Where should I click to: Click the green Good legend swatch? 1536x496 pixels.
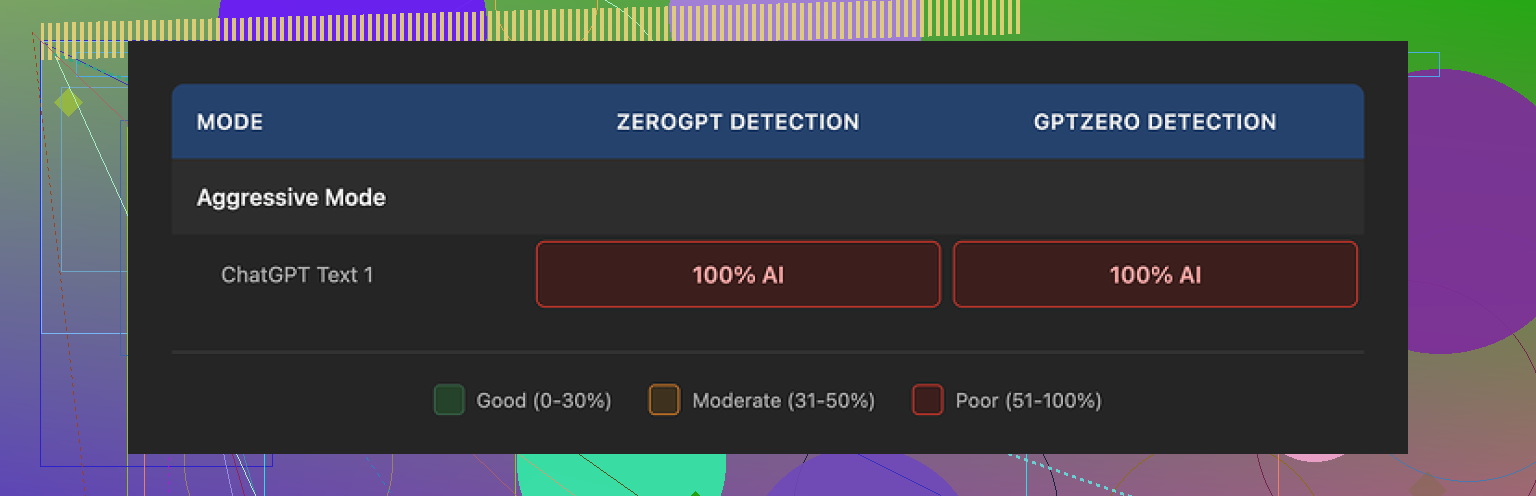(x=449, y=400)
